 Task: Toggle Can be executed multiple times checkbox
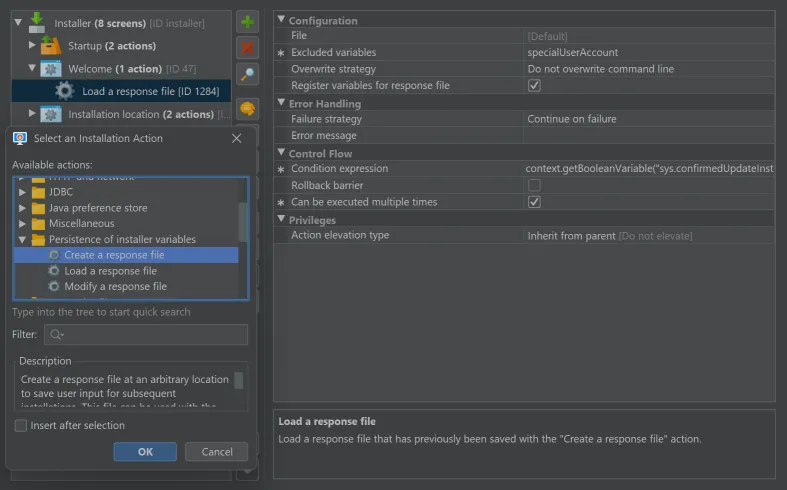pos(534,202)
